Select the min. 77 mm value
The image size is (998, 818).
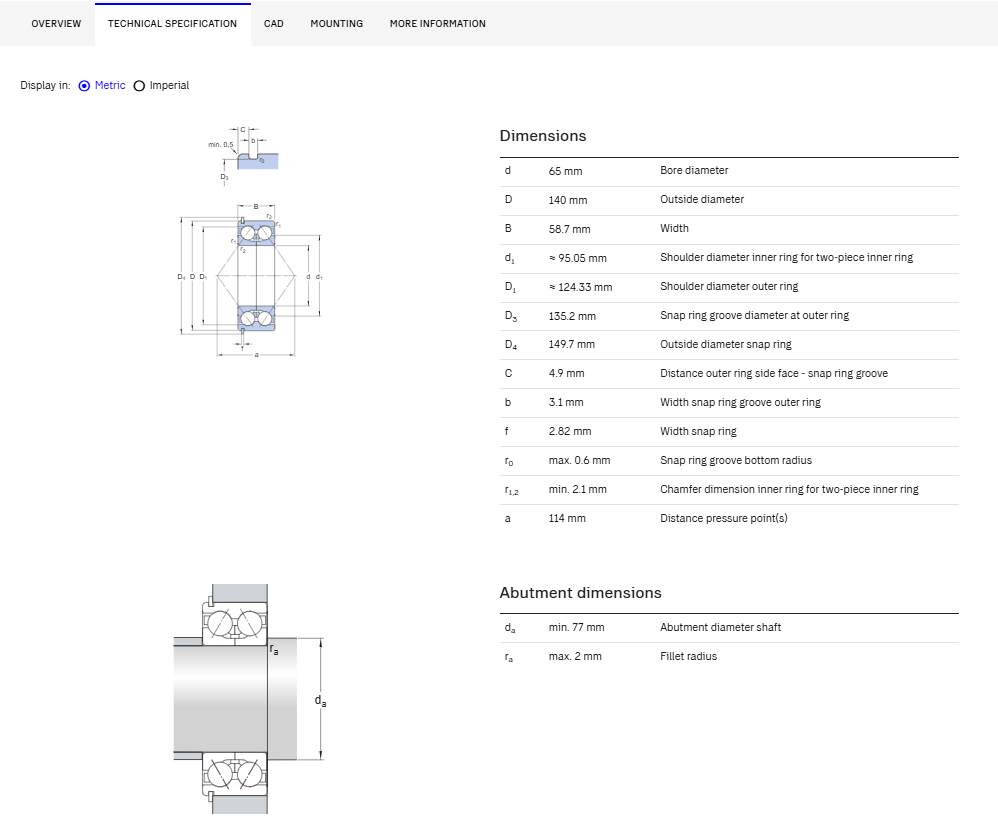pyautogui.click(x=577, y=627)
